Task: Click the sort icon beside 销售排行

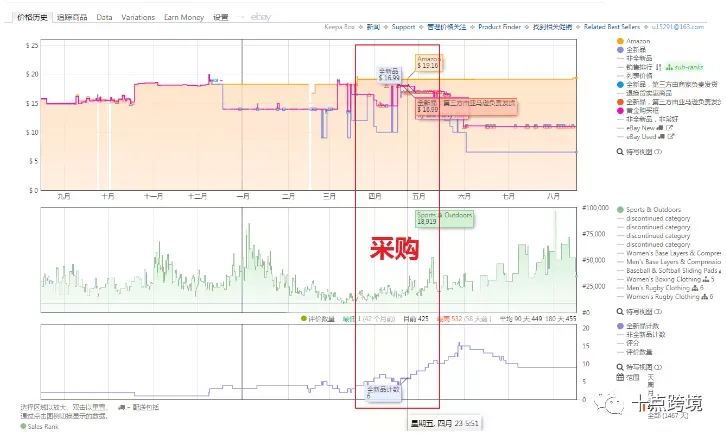Action: (x=659, y=67)
